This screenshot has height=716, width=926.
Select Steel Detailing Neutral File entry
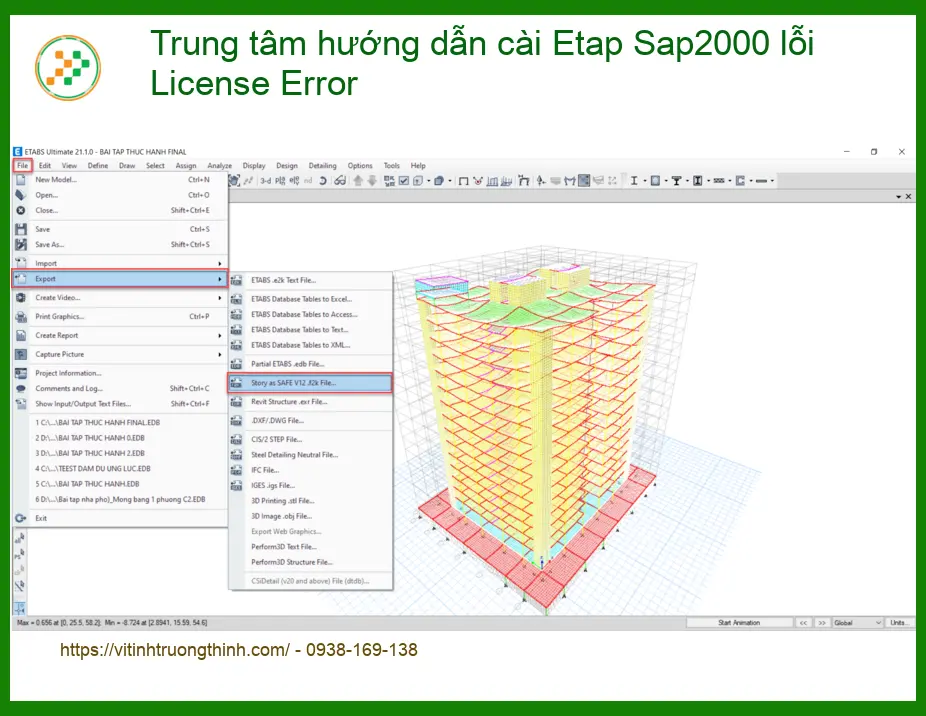click(310, 455)
